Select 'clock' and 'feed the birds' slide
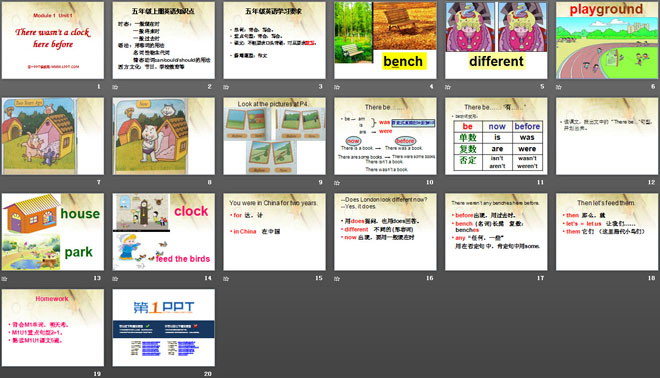The width and height of the screenshot is (660, 378). click(163, 232)
